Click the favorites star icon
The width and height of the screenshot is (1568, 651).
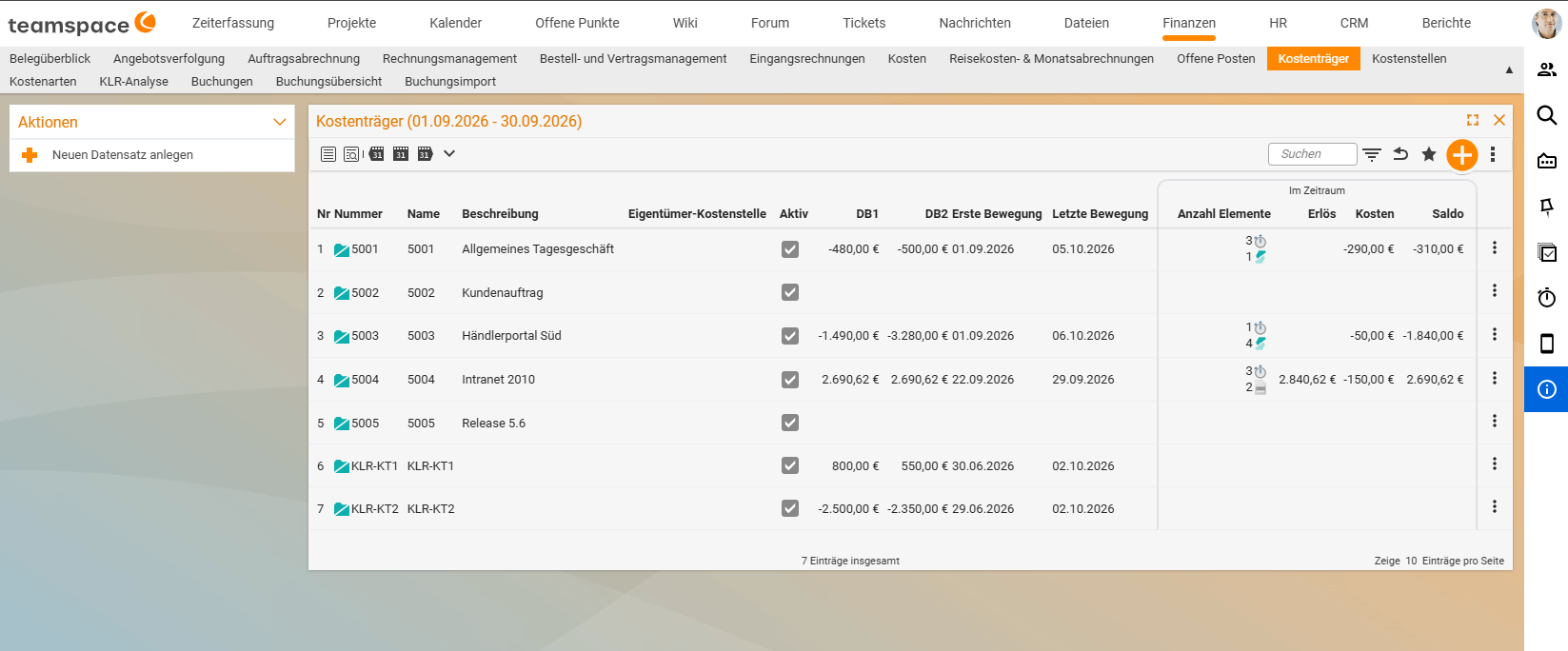1429,154
